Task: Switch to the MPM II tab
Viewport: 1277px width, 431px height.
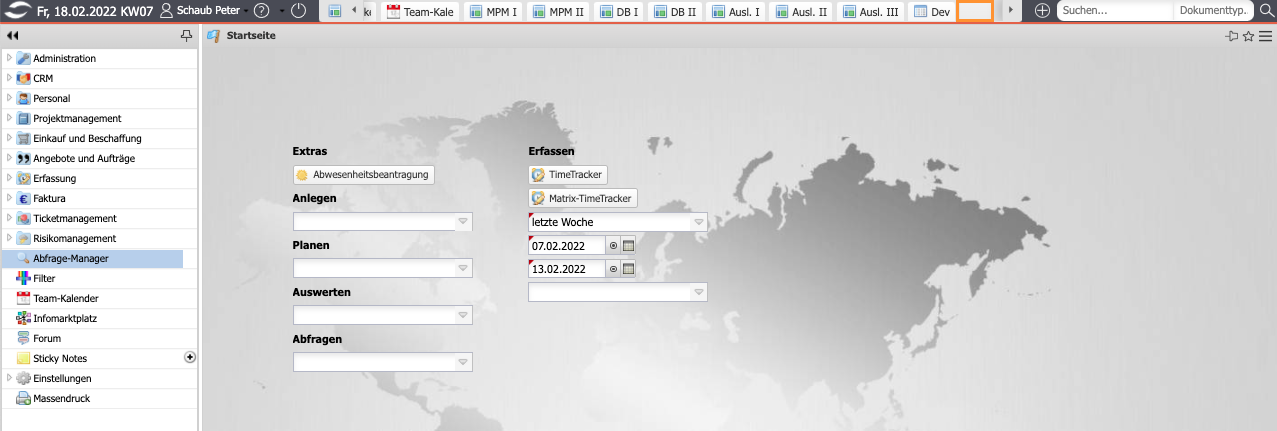Action: pos(558,12)
